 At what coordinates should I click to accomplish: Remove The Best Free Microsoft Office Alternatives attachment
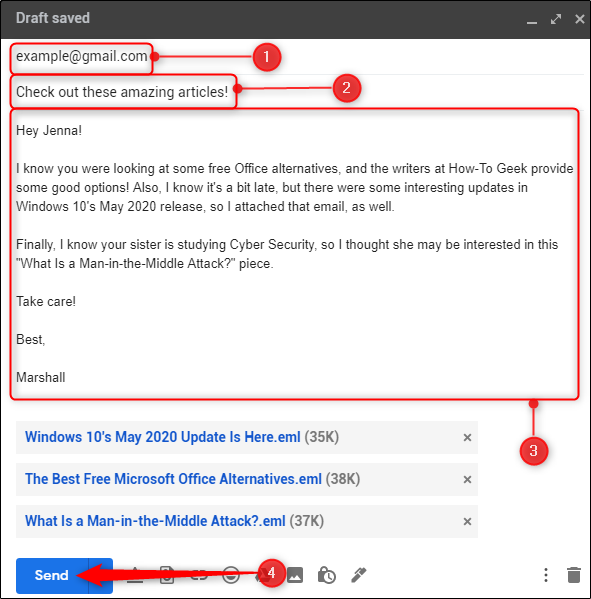pos(467,480)
